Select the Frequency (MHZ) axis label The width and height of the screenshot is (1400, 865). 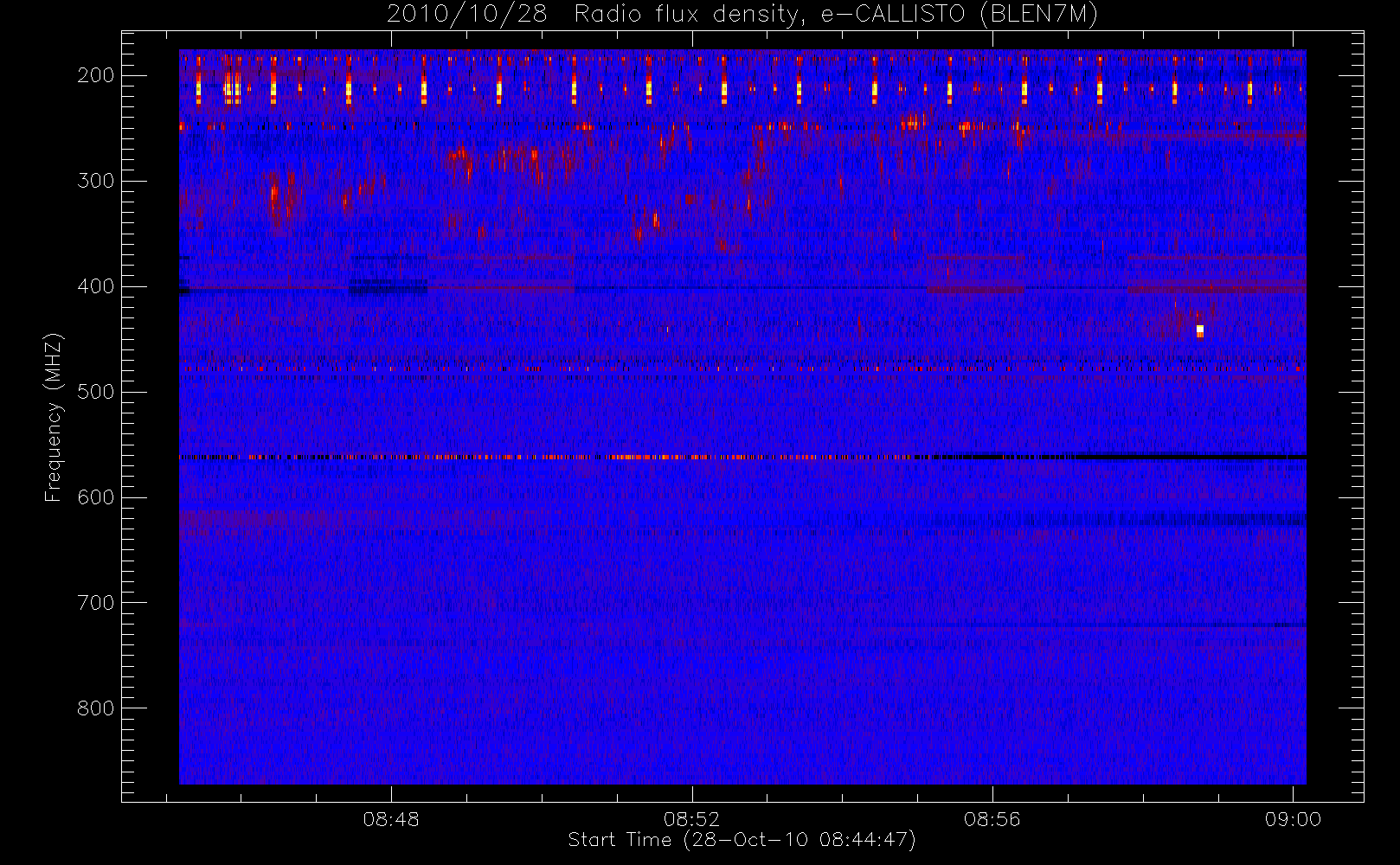[x=54, y=417]
